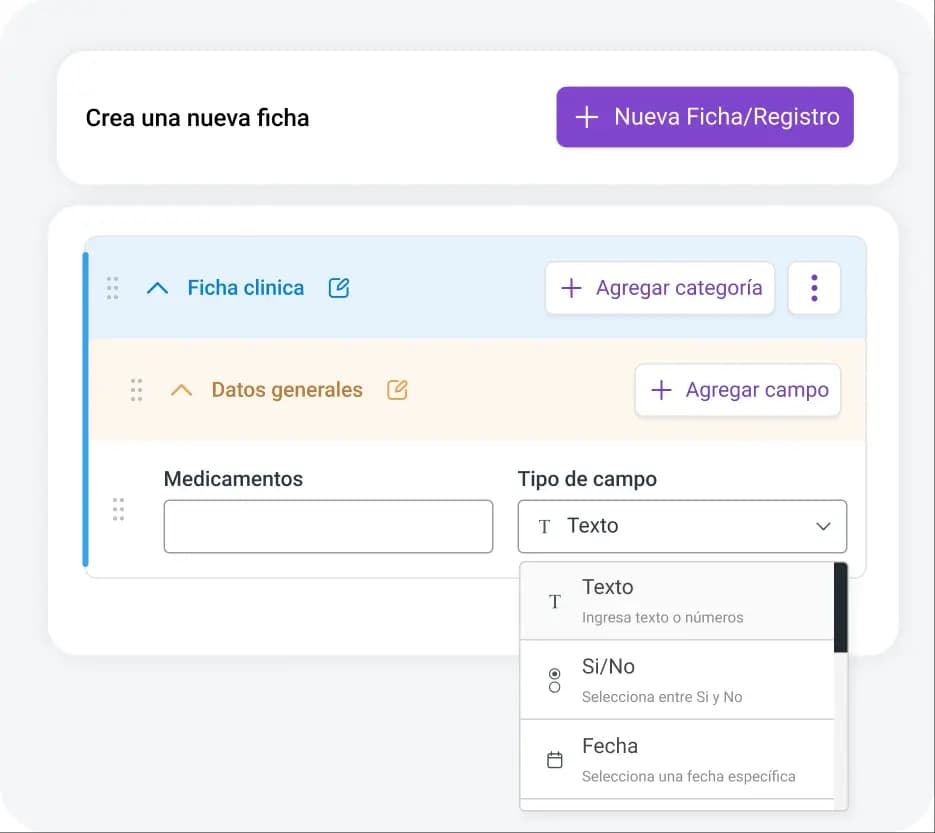Click Agregar categoría to add a category
This screenshot has height=833, width=935.
(x=659, y=288)
